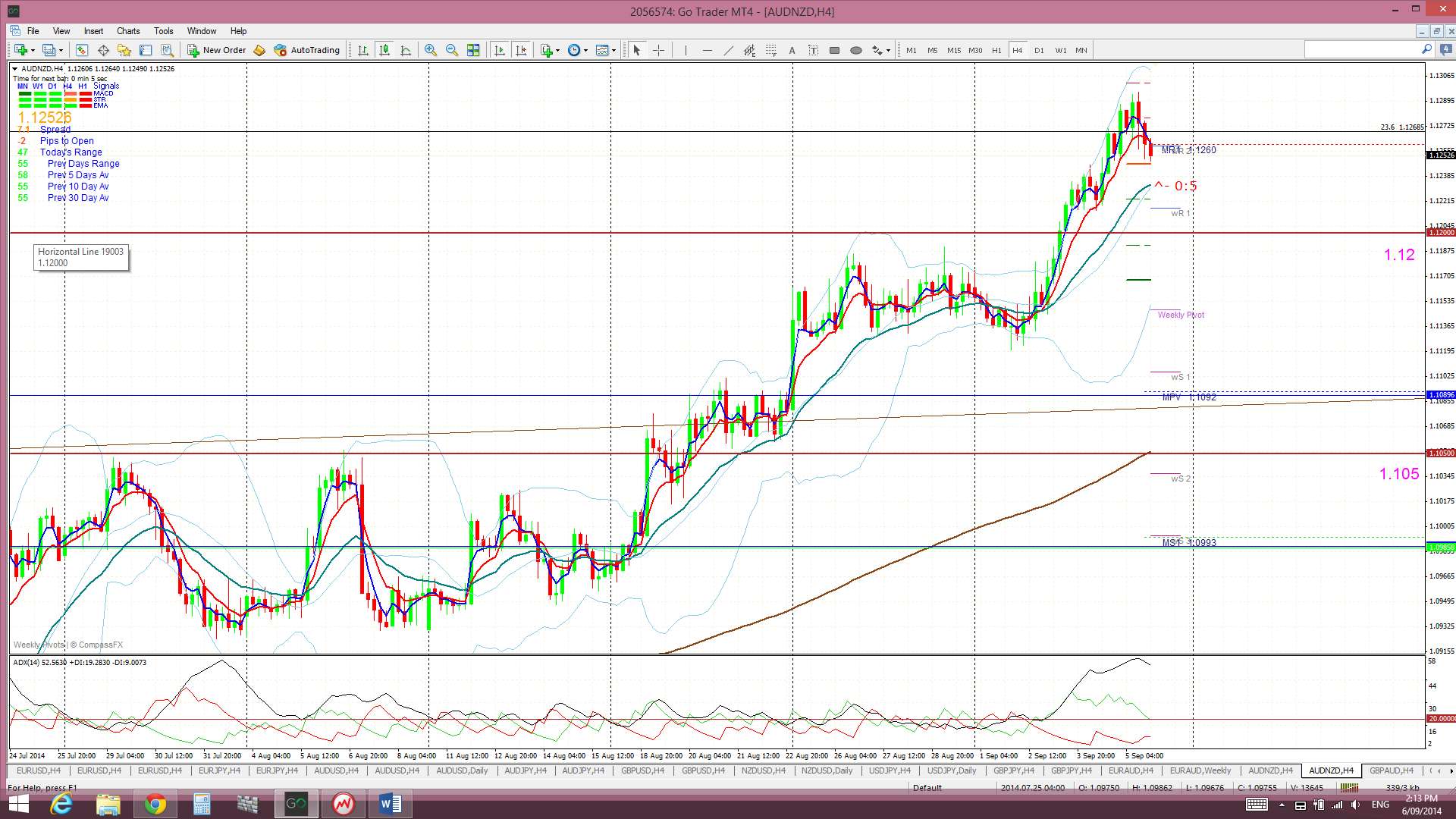1456x819 pixels.
Task: Open Chrome from the taskbar
Action: tap(155, 804)
